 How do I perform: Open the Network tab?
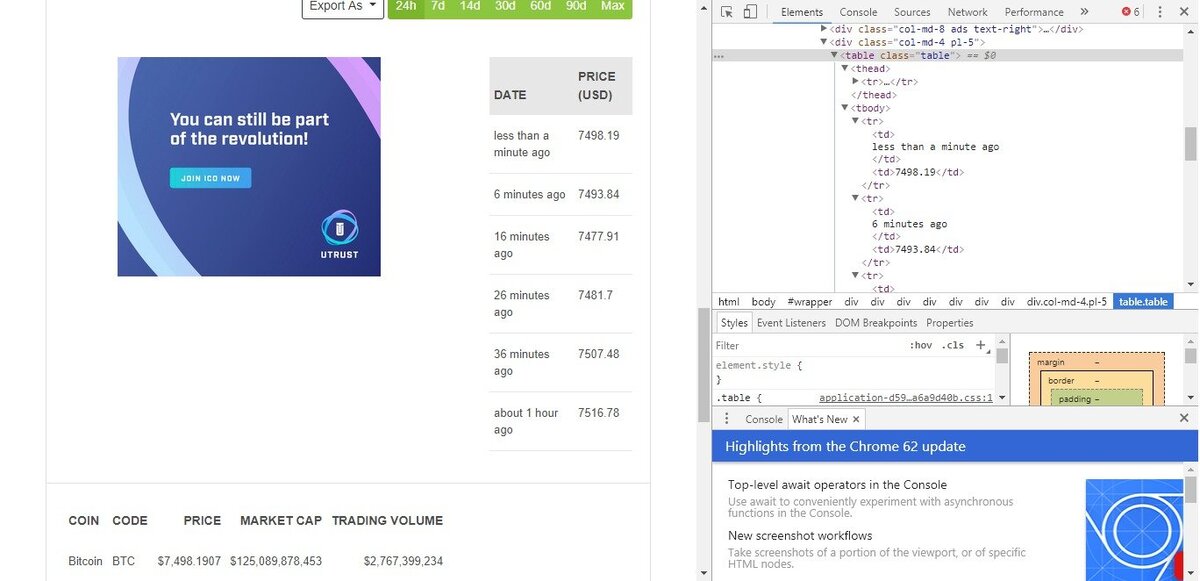(x=967, y=12)
